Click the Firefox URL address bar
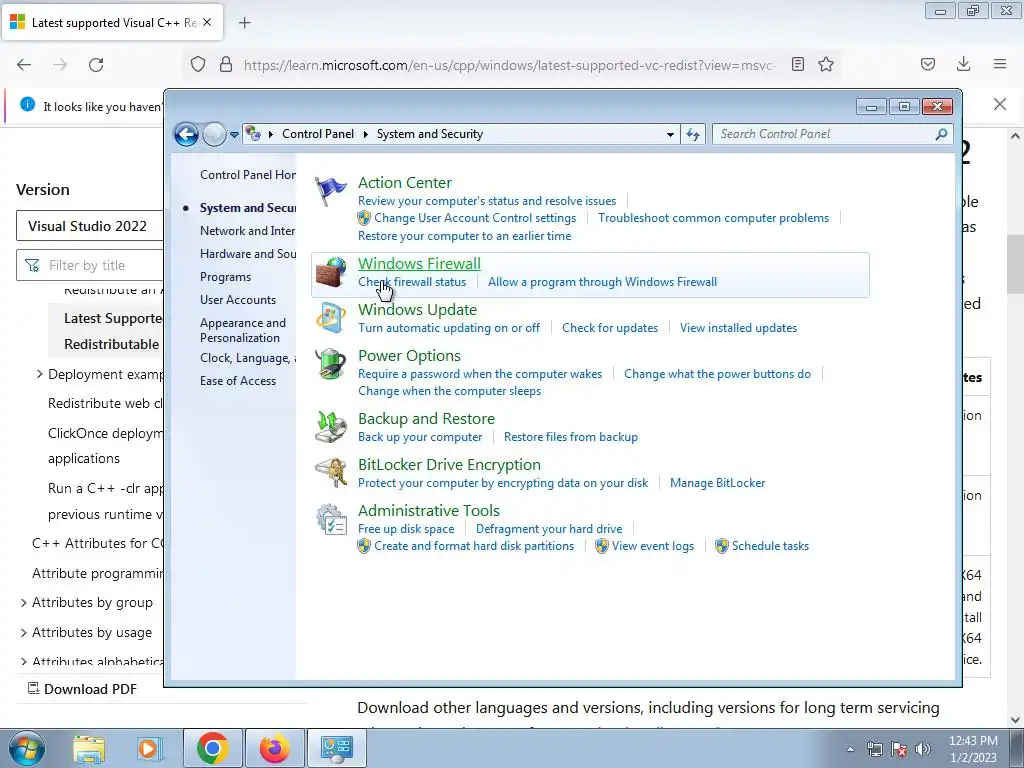Image resolution: width=1024 pixels, height=768 pixels. point(509,65)
